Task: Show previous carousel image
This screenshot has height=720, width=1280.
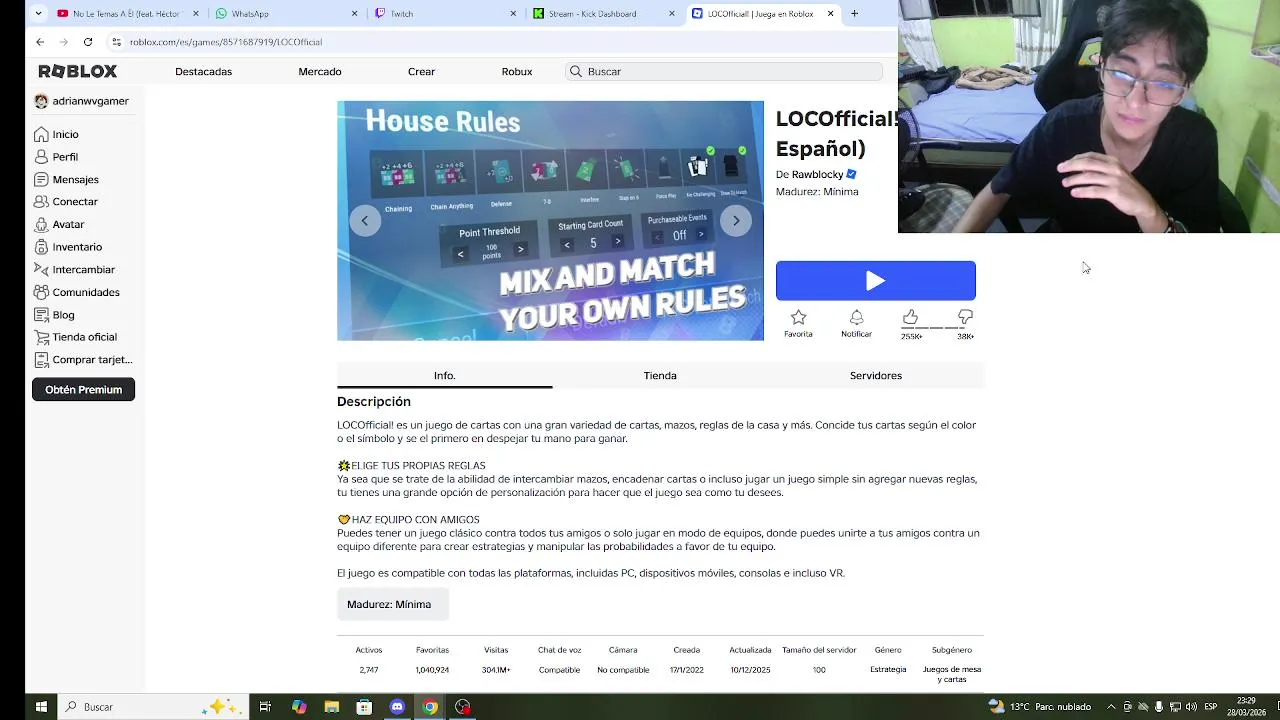Action: coord(365,221)
